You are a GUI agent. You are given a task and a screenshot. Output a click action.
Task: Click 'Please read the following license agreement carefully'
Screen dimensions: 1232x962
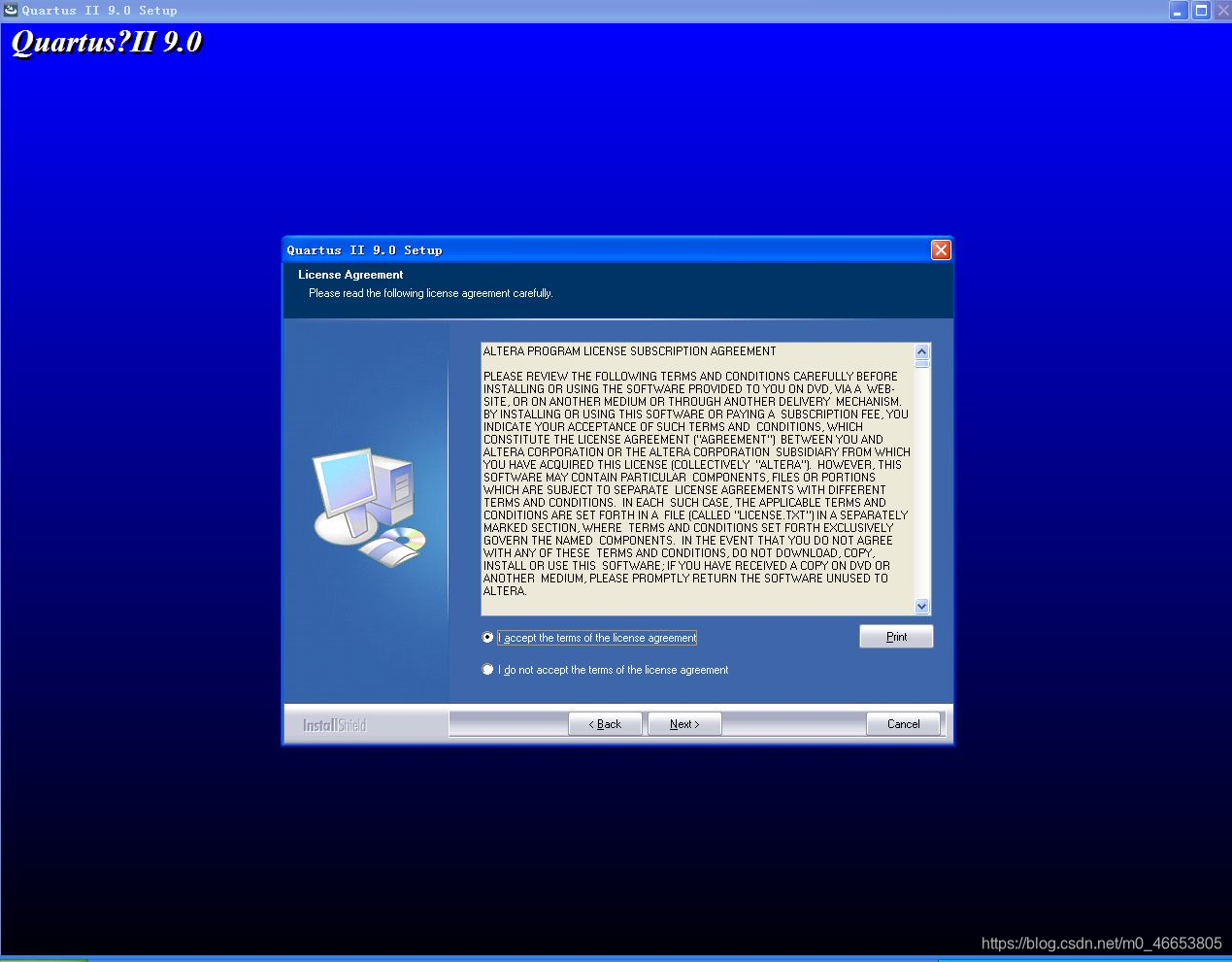pyautogui.click(x=431, y=293)
